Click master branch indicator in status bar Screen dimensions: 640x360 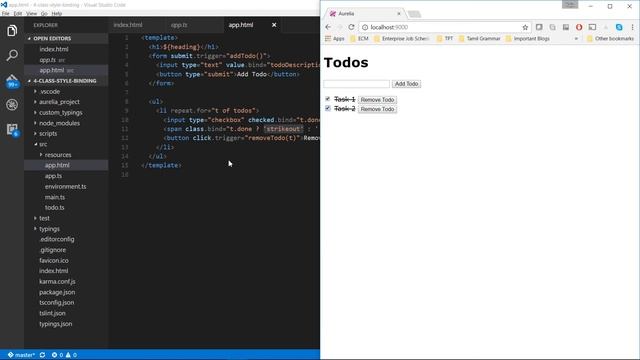click(21, 355)
